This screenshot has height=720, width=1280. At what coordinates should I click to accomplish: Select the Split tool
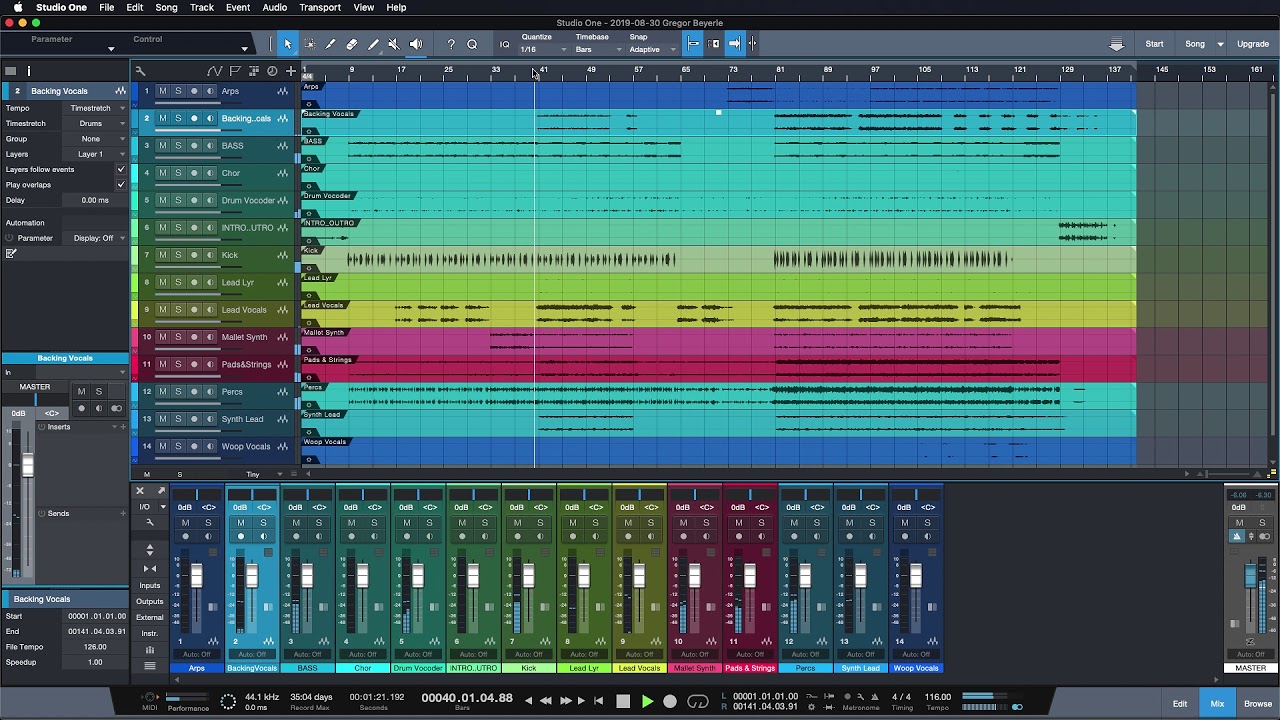pyautogui.click(x=330, y=44)
